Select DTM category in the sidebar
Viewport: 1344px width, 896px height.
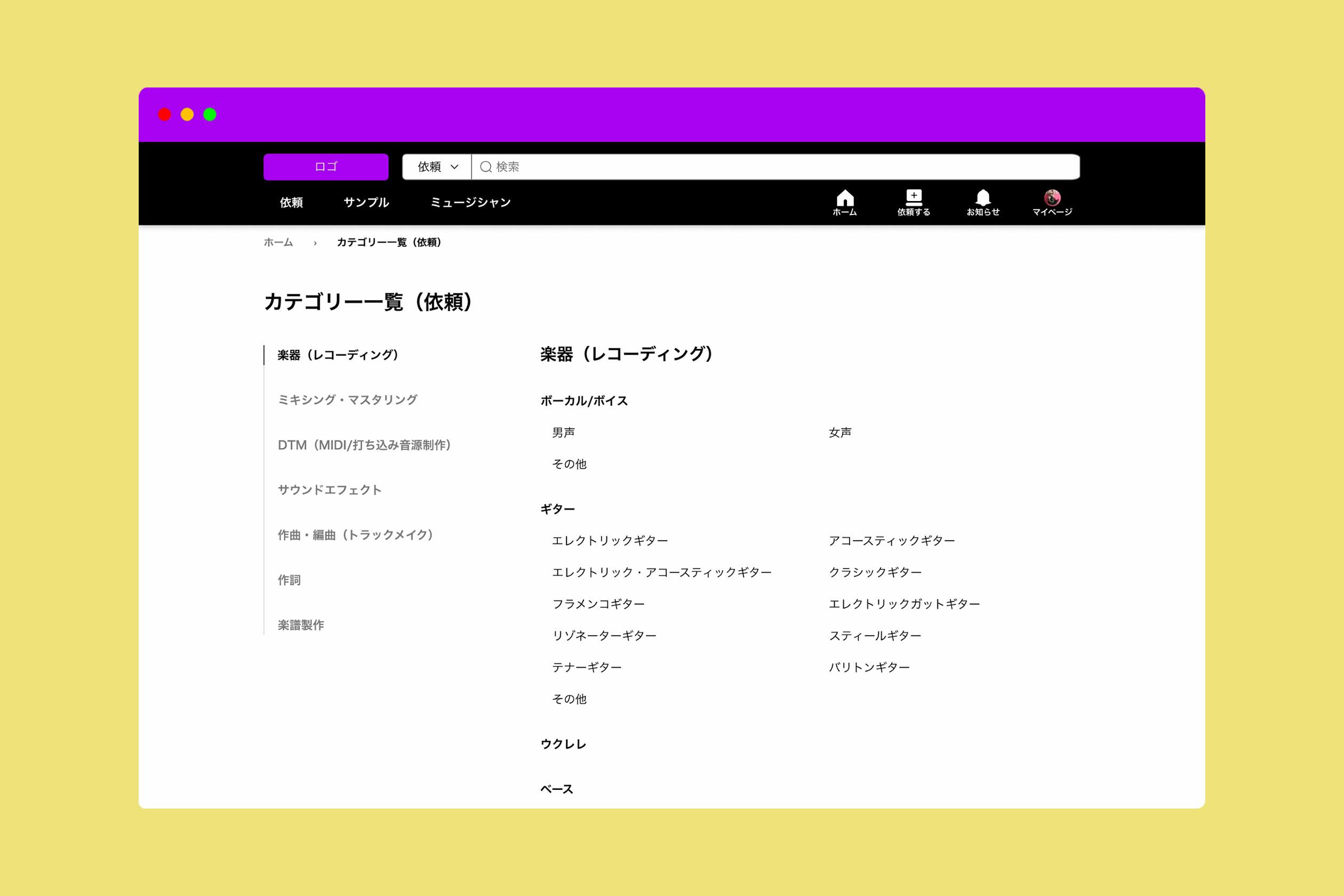pos(364,445)
